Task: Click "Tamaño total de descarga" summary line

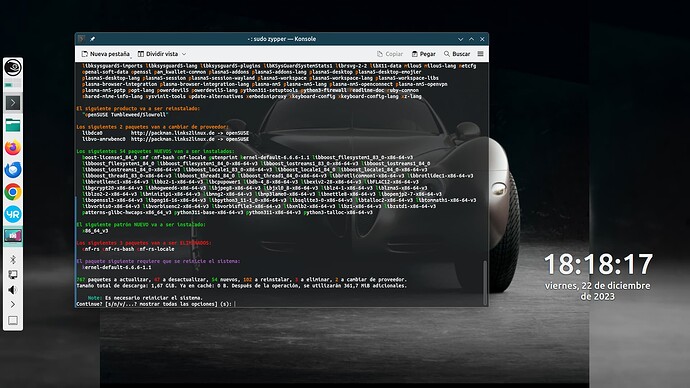Action: (242, 286)
